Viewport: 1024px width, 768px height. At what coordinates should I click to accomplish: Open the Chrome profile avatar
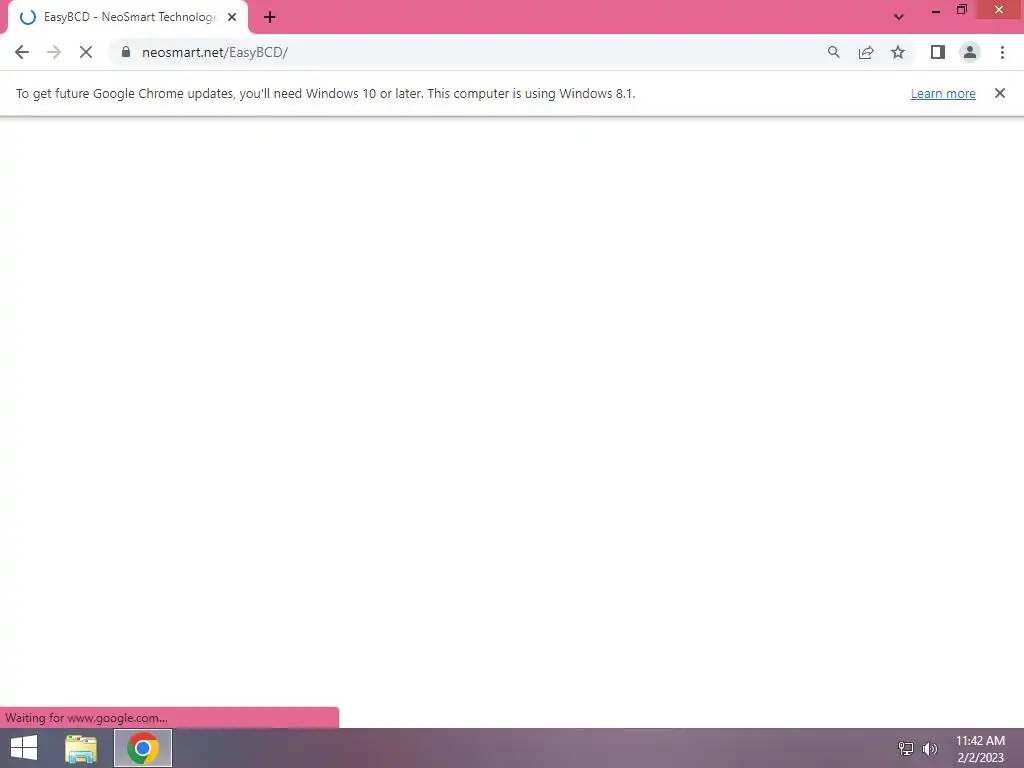[x=970, y=52]
